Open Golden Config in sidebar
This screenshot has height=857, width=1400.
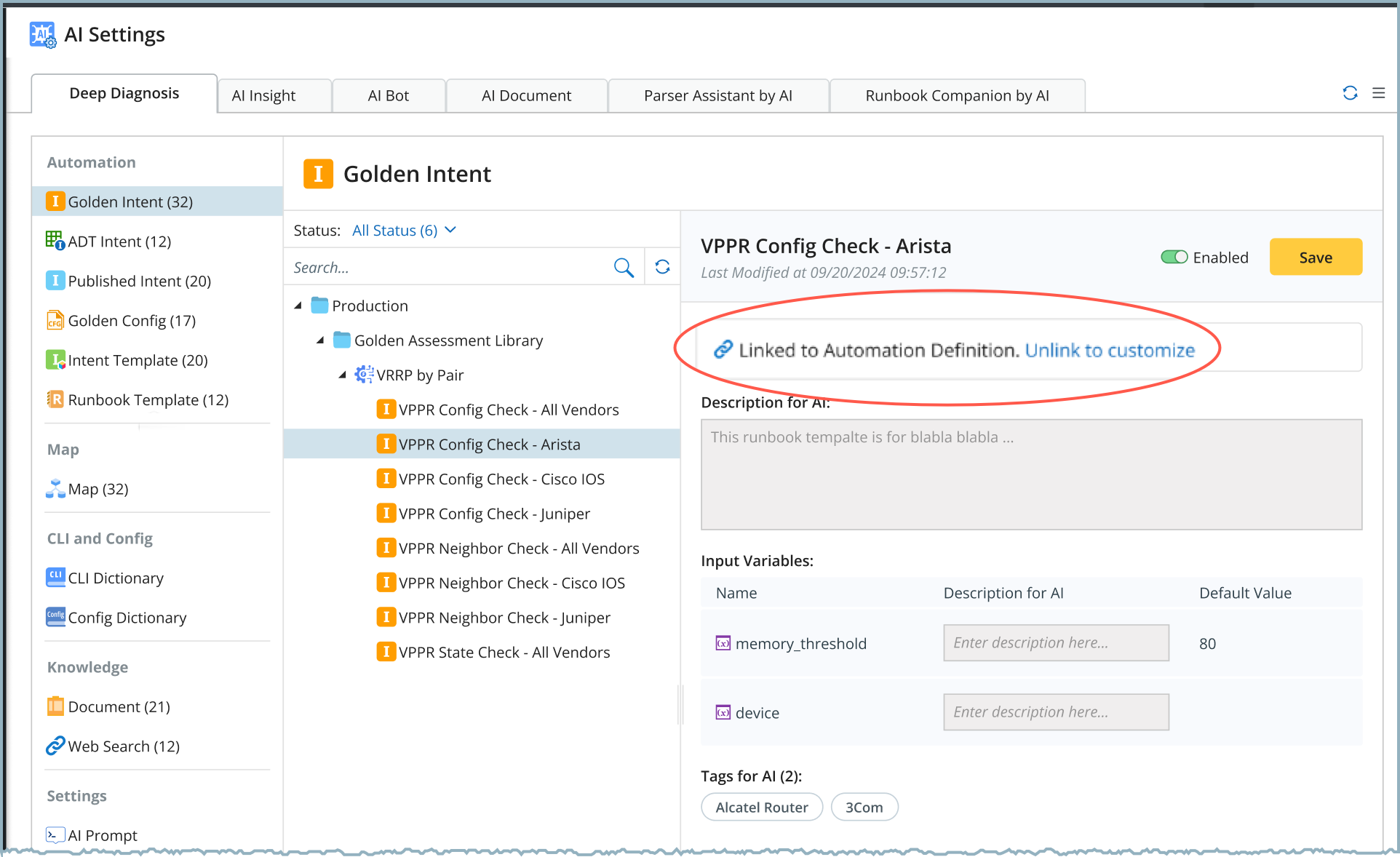pos(131,321)
